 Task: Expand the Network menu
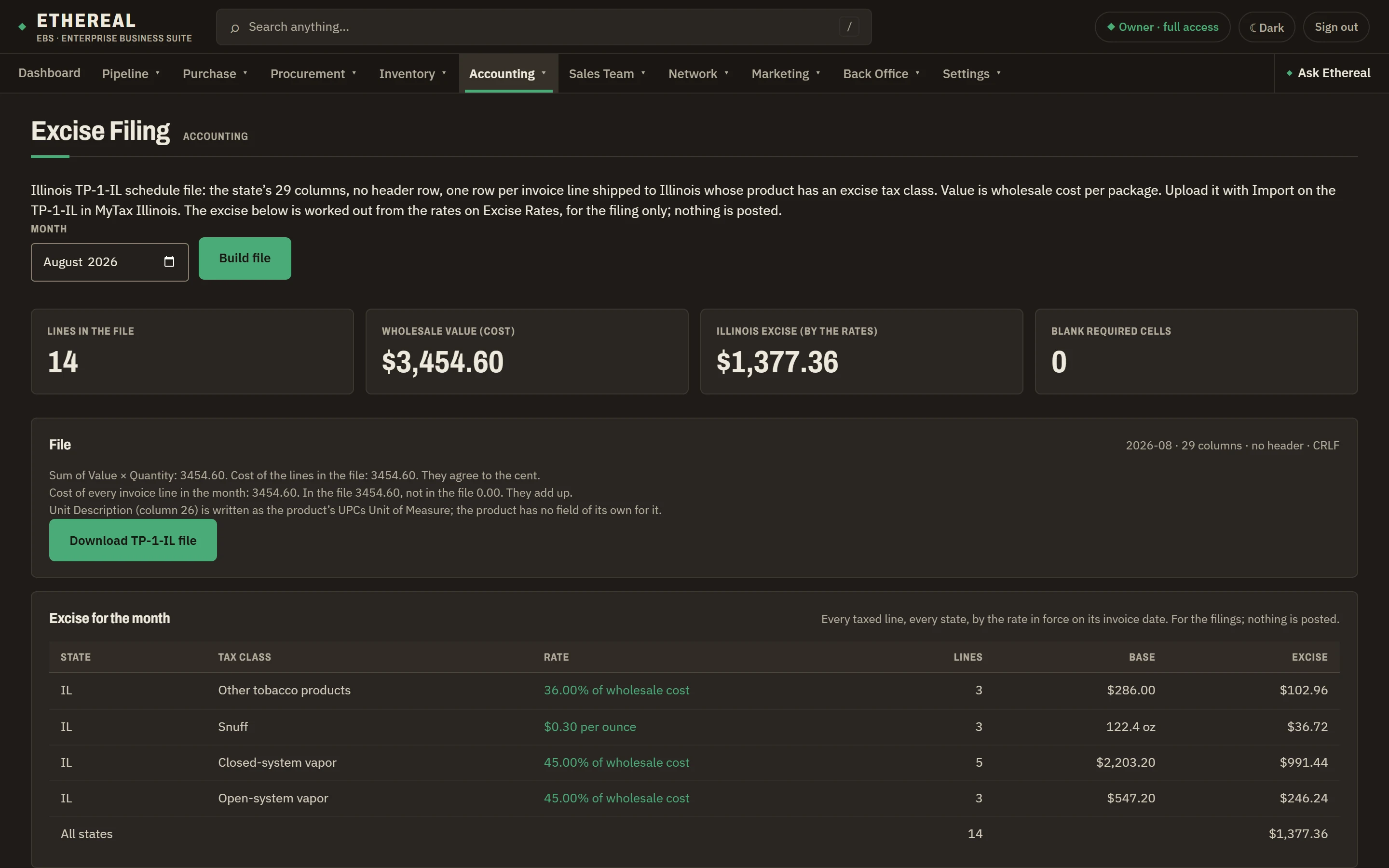pos(698,73)
